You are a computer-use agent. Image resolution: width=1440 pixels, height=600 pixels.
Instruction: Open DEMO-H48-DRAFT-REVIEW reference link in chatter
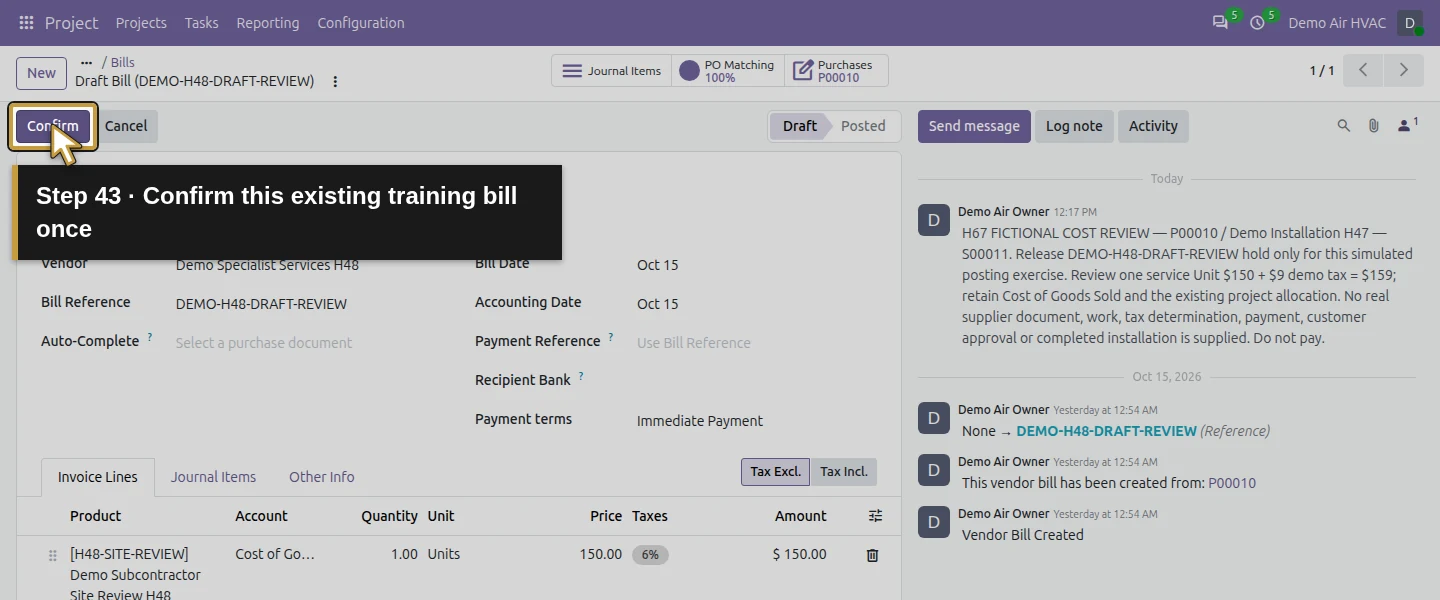1106,431
